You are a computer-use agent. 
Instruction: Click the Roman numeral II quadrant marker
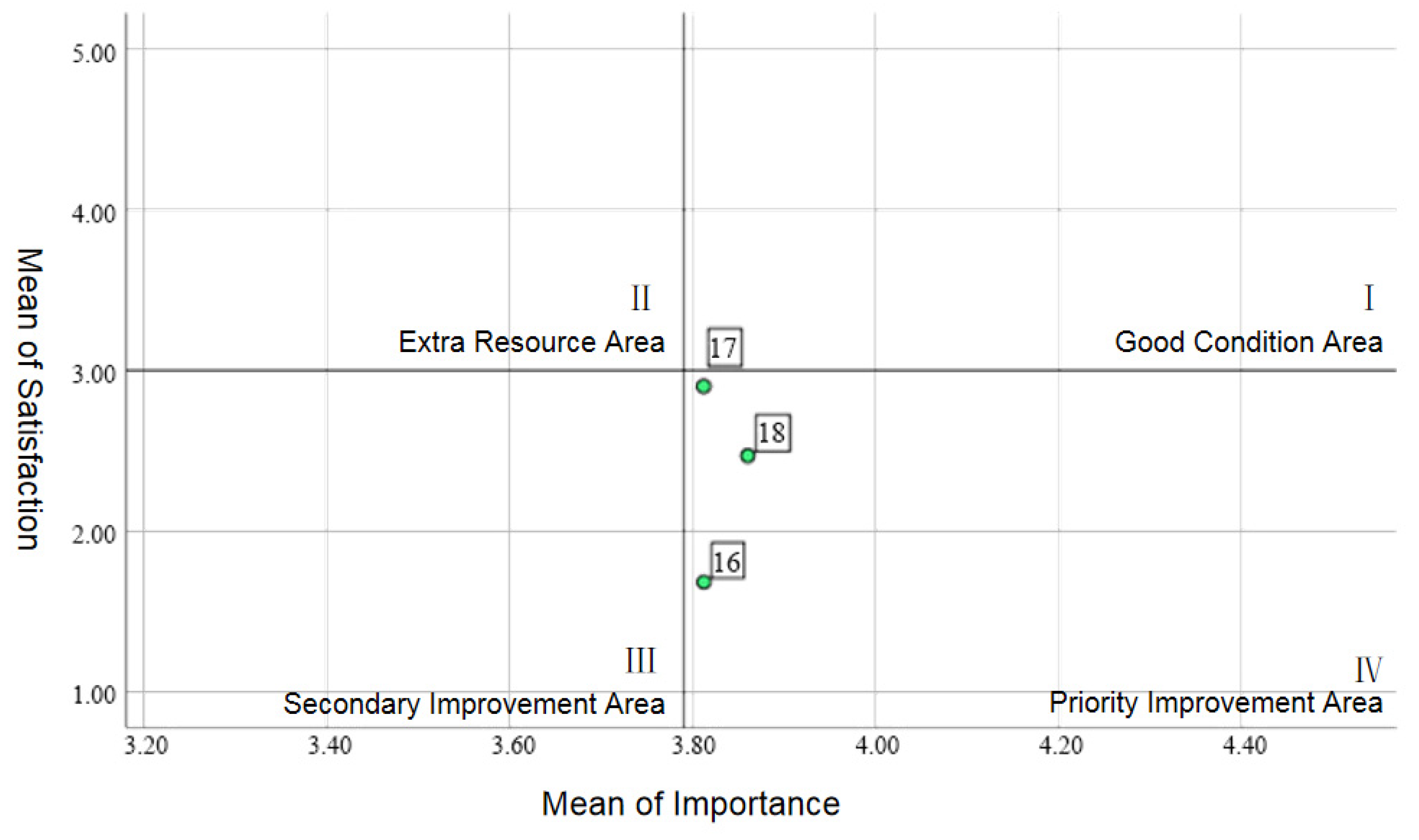click(x=641, y=298)
